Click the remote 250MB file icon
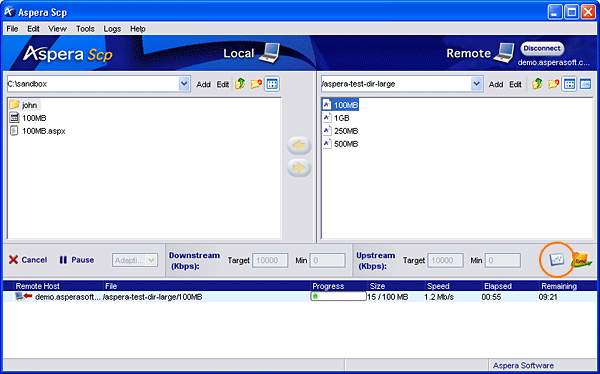600x374 pixels. click(x=327, y=131)
